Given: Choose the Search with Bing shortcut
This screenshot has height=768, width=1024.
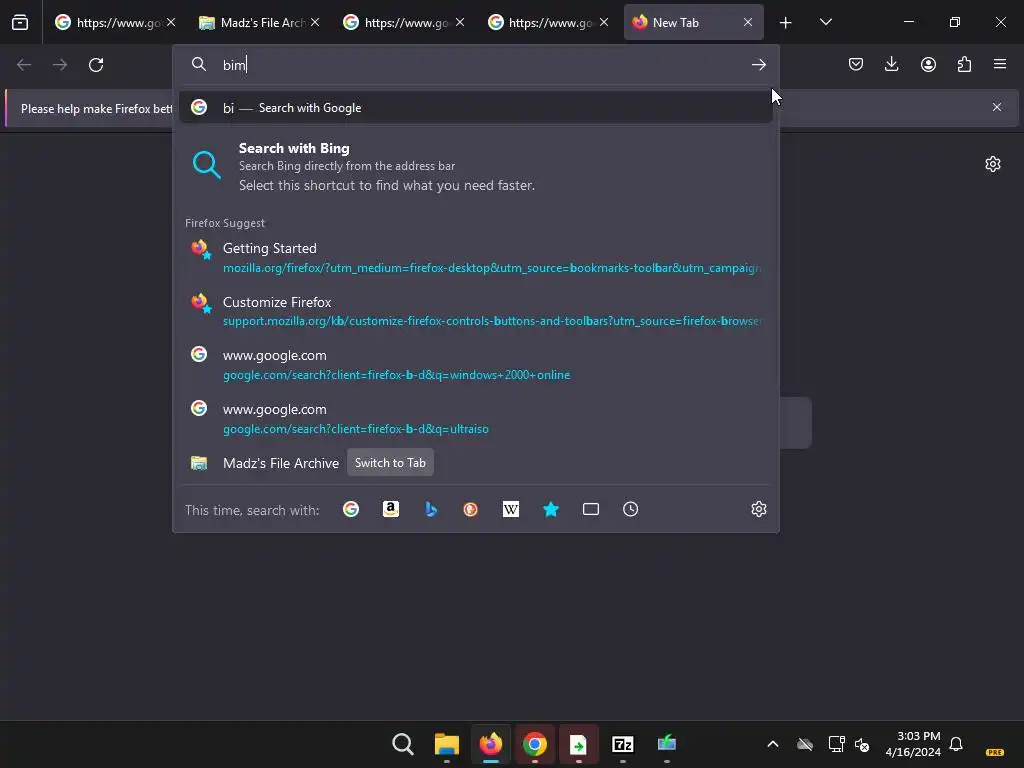Looking at the screenshot, I should (x=475, y=166).
